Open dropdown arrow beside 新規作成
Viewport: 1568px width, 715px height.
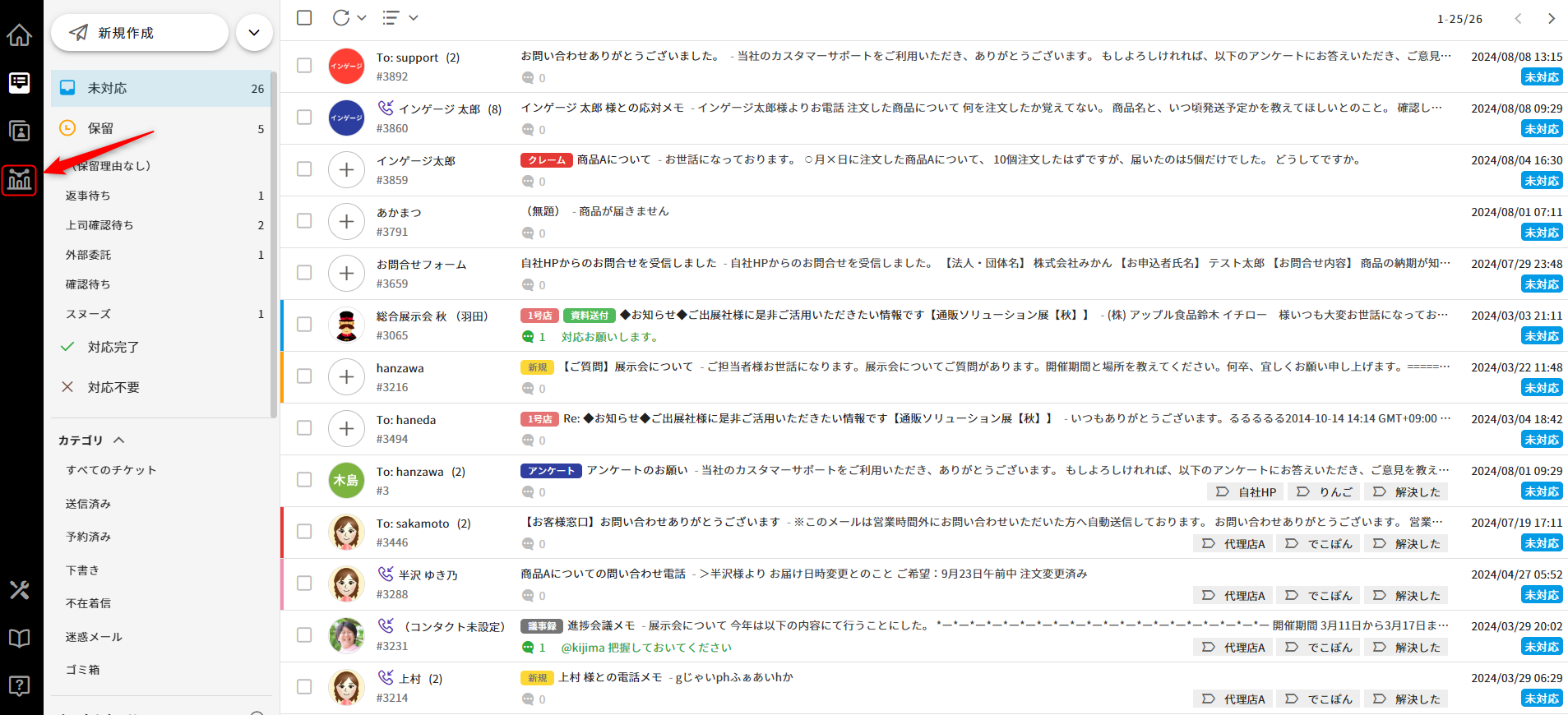click(254, 33)
